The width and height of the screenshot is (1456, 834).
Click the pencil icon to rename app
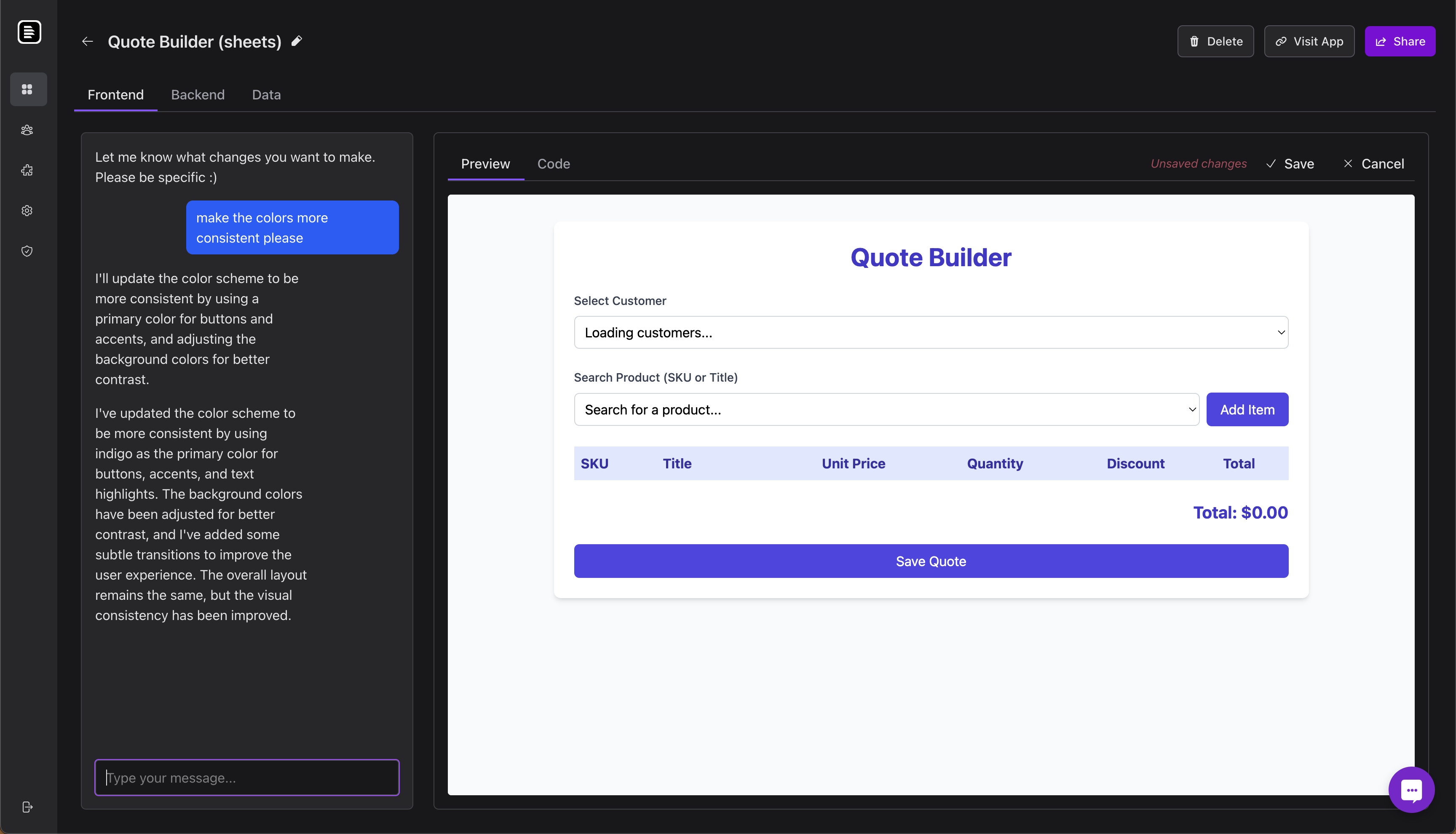[297, 41]
